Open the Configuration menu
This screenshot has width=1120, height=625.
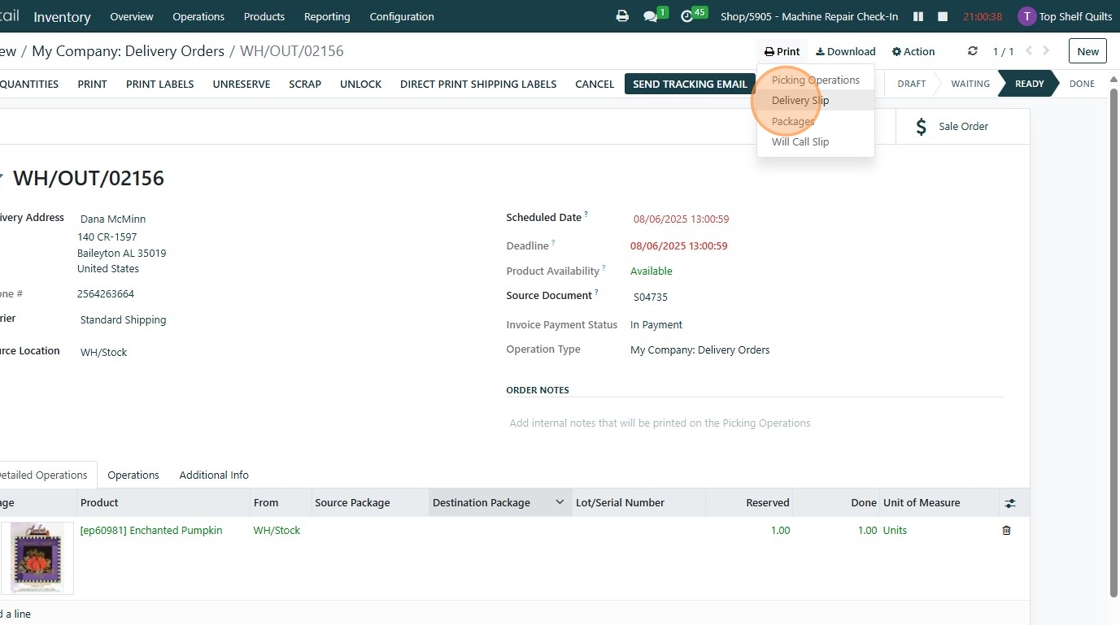401,16
